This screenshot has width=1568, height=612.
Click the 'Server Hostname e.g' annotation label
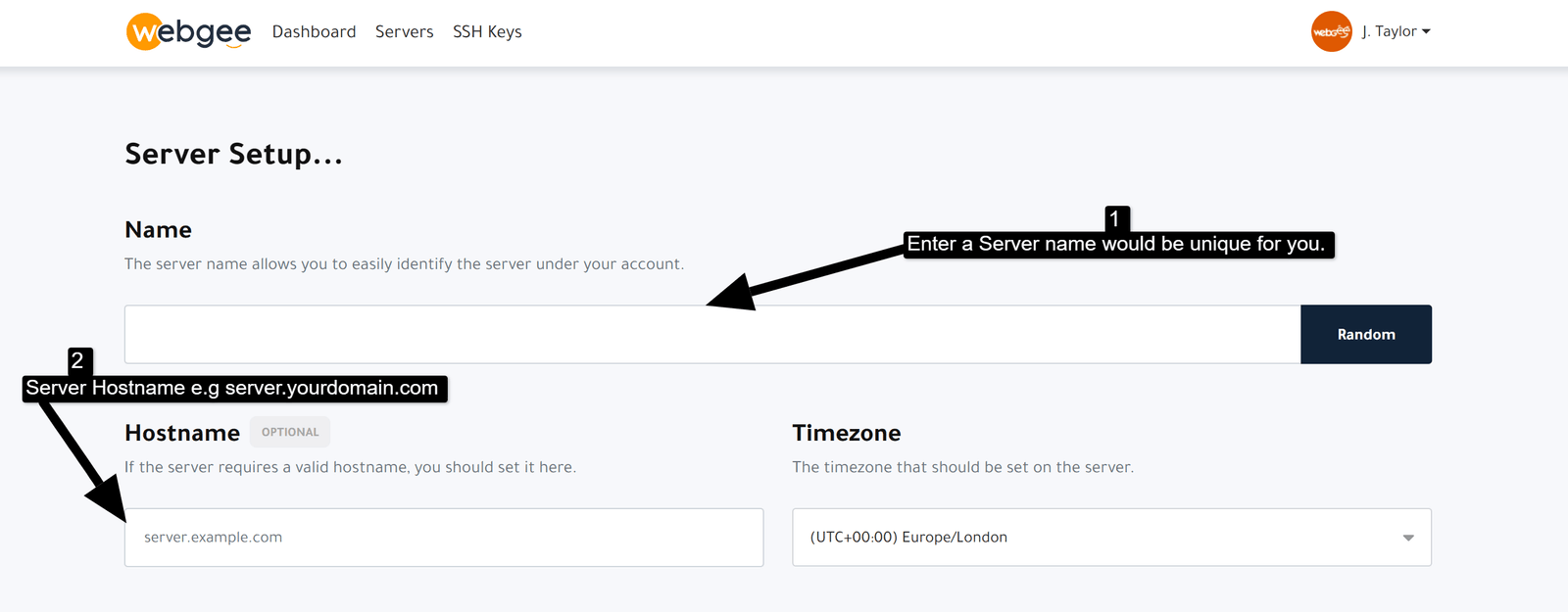coord(234,388)
